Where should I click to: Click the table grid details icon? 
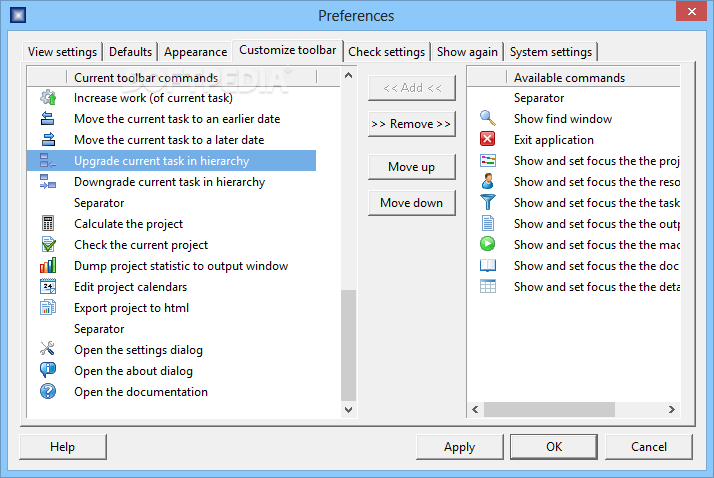click(x=488, y=286)
